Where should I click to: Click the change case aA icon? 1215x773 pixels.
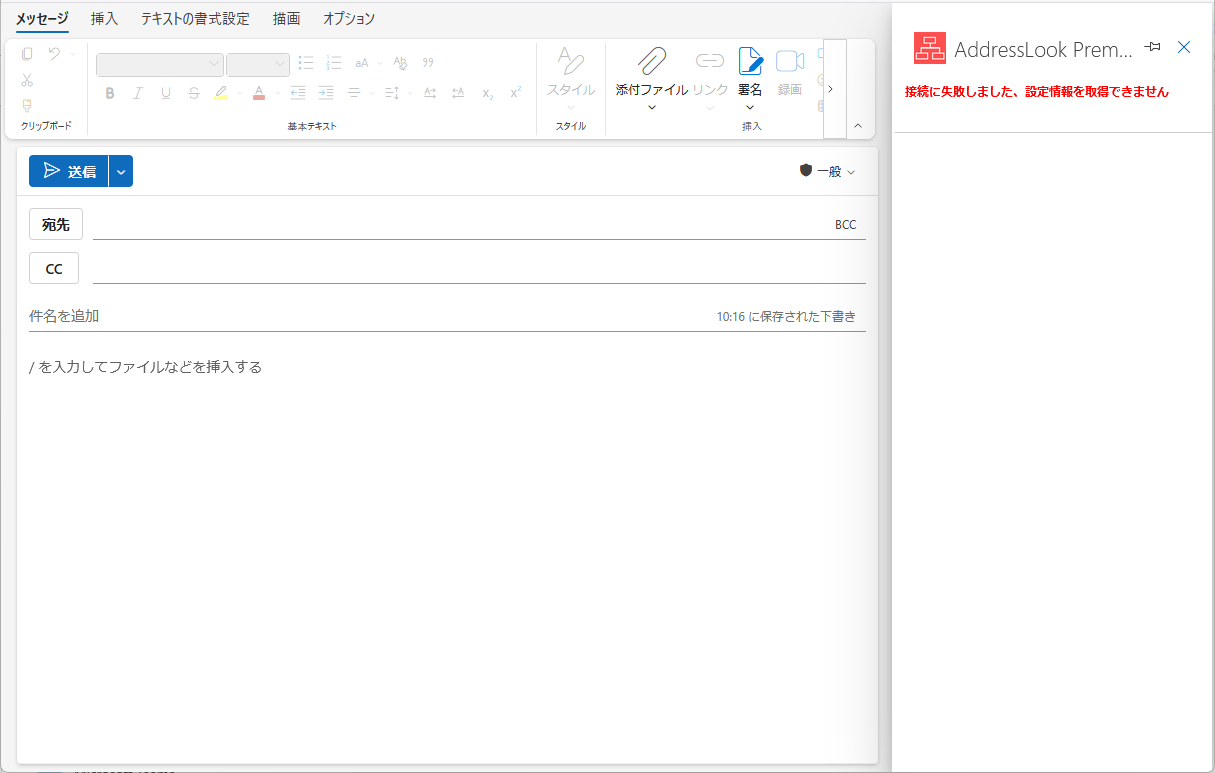[x=362, y=63]
